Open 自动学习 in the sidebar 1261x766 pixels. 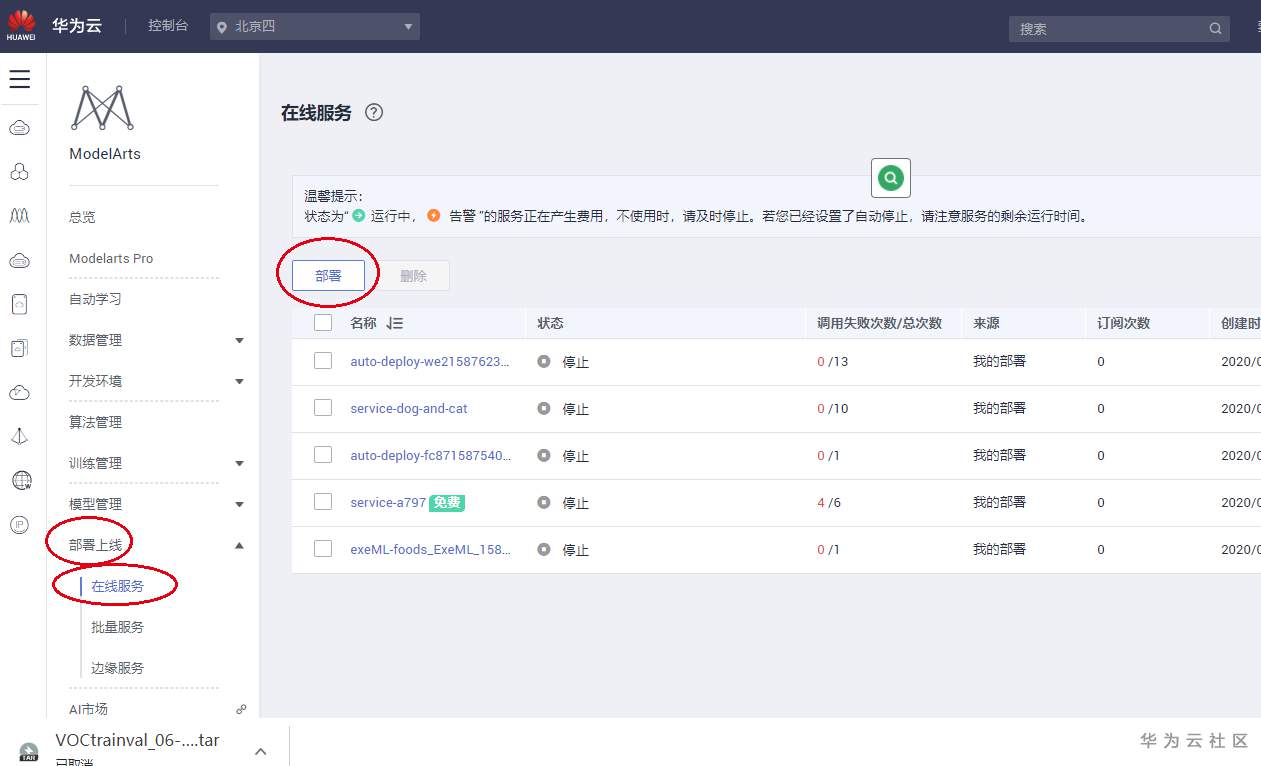[95, 299]
